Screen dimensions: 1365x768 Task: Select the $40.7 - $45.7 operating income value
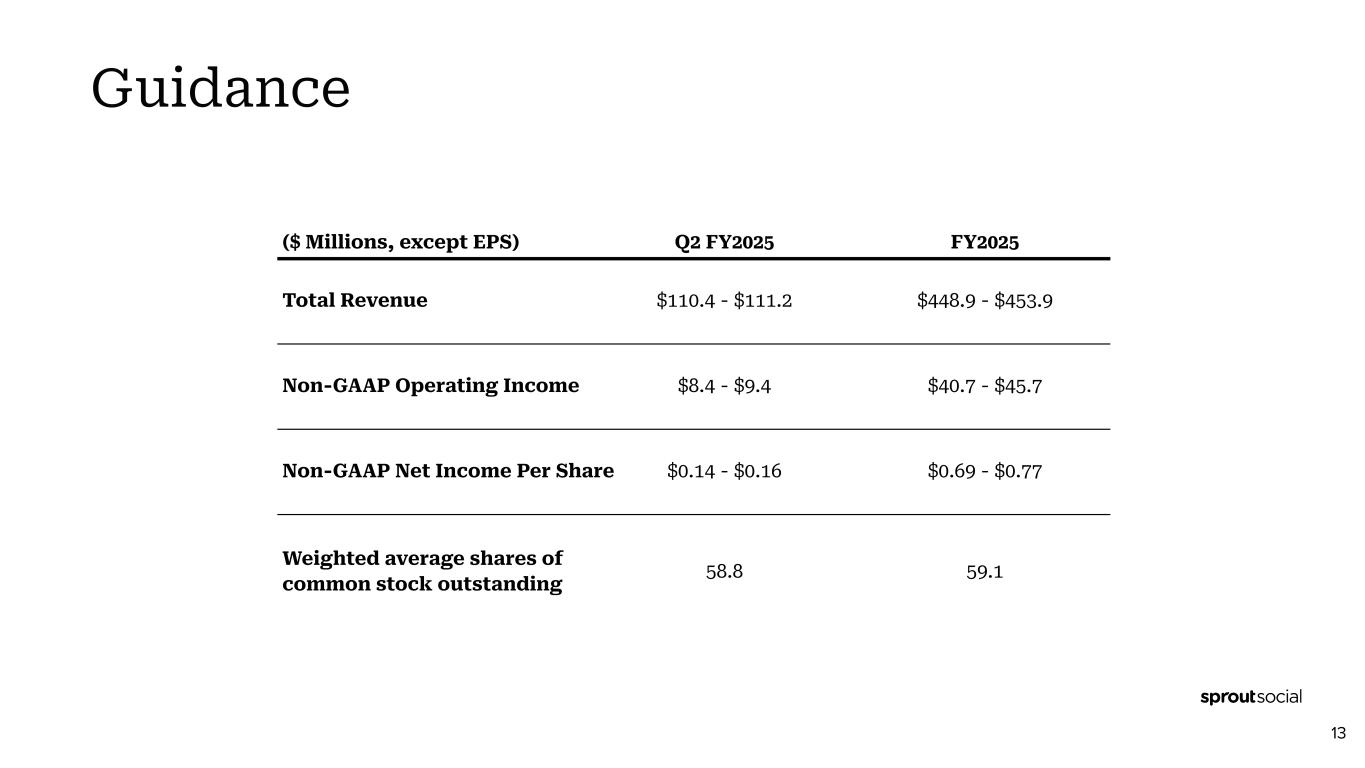coord(984,385)
